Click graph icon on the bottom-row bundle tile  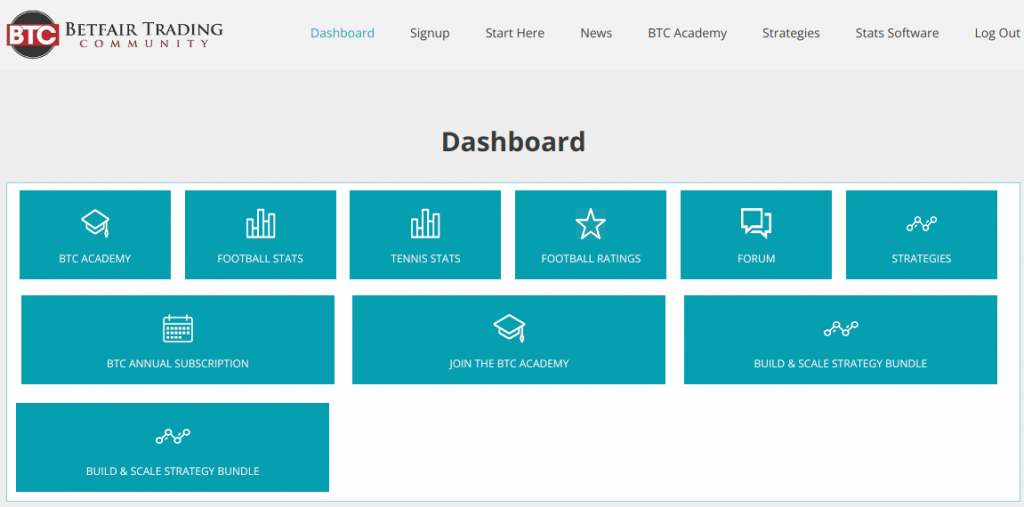click(172, 436)
